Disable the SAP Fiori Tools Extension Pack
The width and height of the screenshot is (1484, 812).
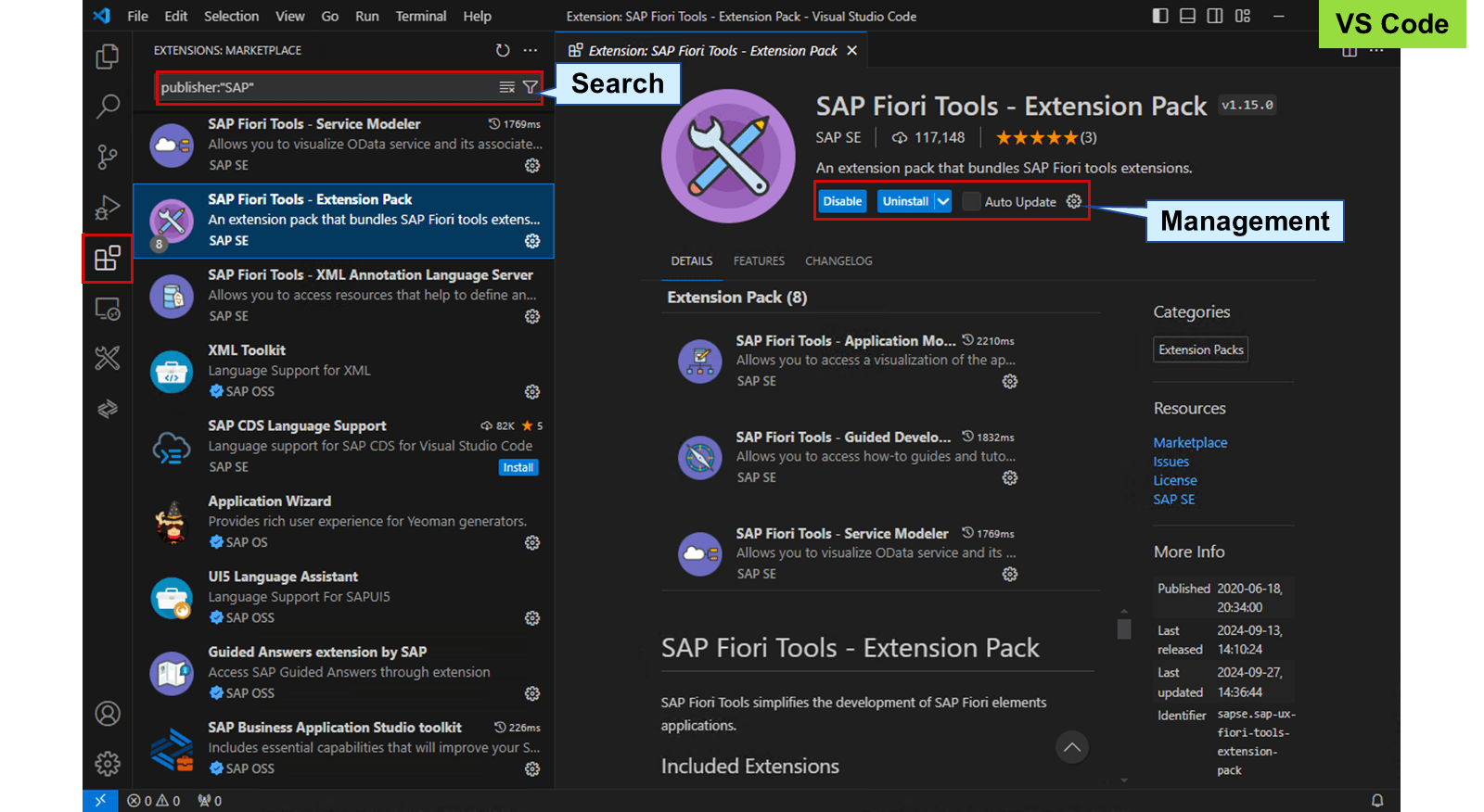(842, 201)
